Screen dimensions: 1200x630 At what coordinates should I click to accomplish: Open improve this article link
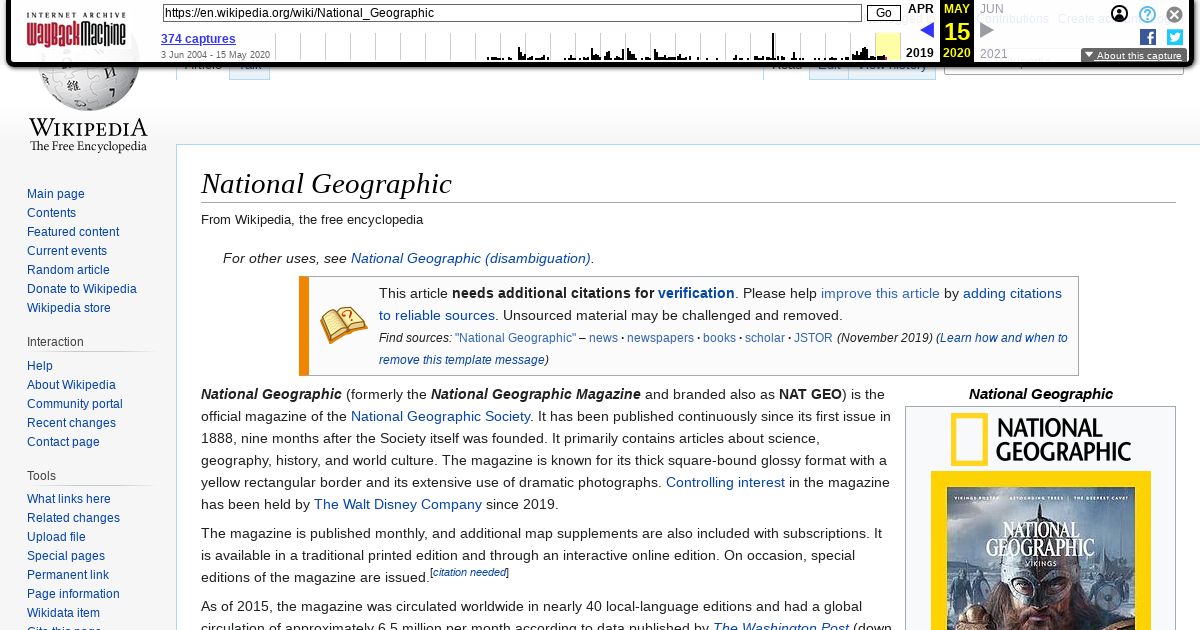(x=880, y=293)
